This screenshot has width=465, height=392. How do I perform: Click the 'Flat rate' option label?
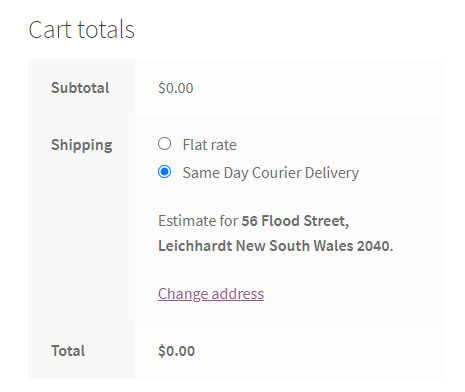[x=210, y=145]
